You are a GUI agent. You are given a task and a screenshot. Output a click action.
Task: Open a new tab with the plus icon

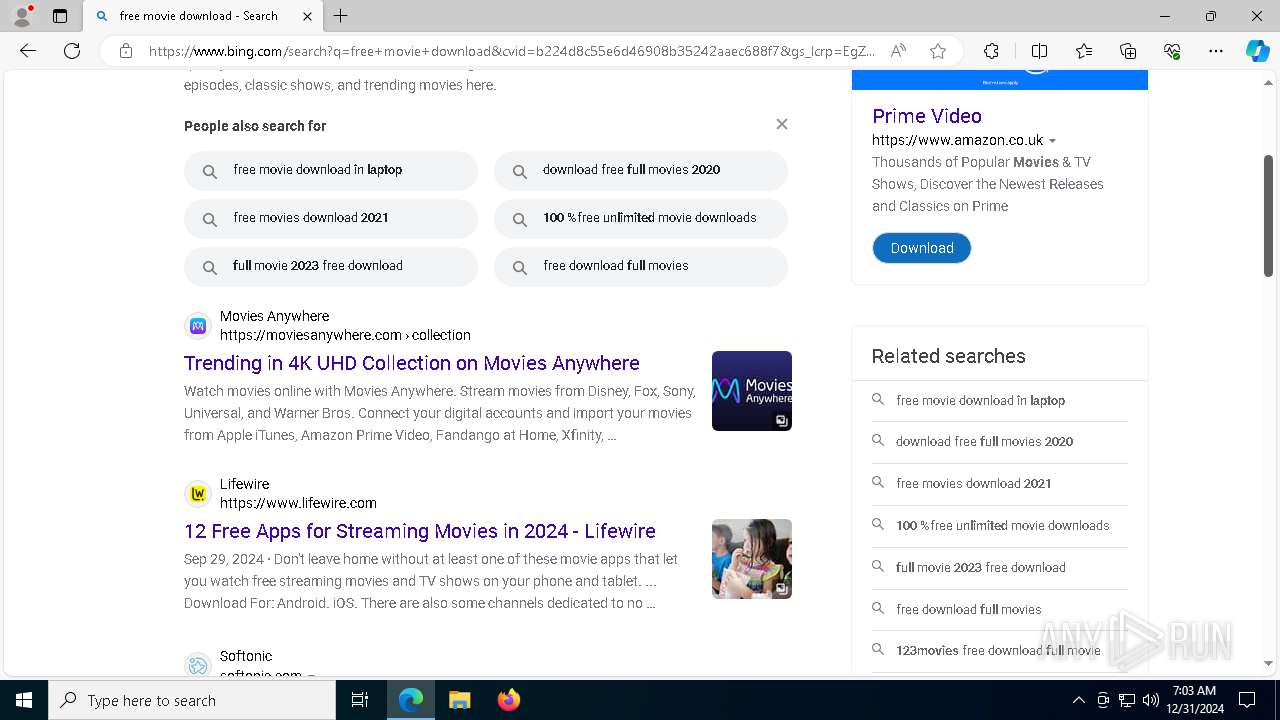pyautogui.click(x=340, y=16)
